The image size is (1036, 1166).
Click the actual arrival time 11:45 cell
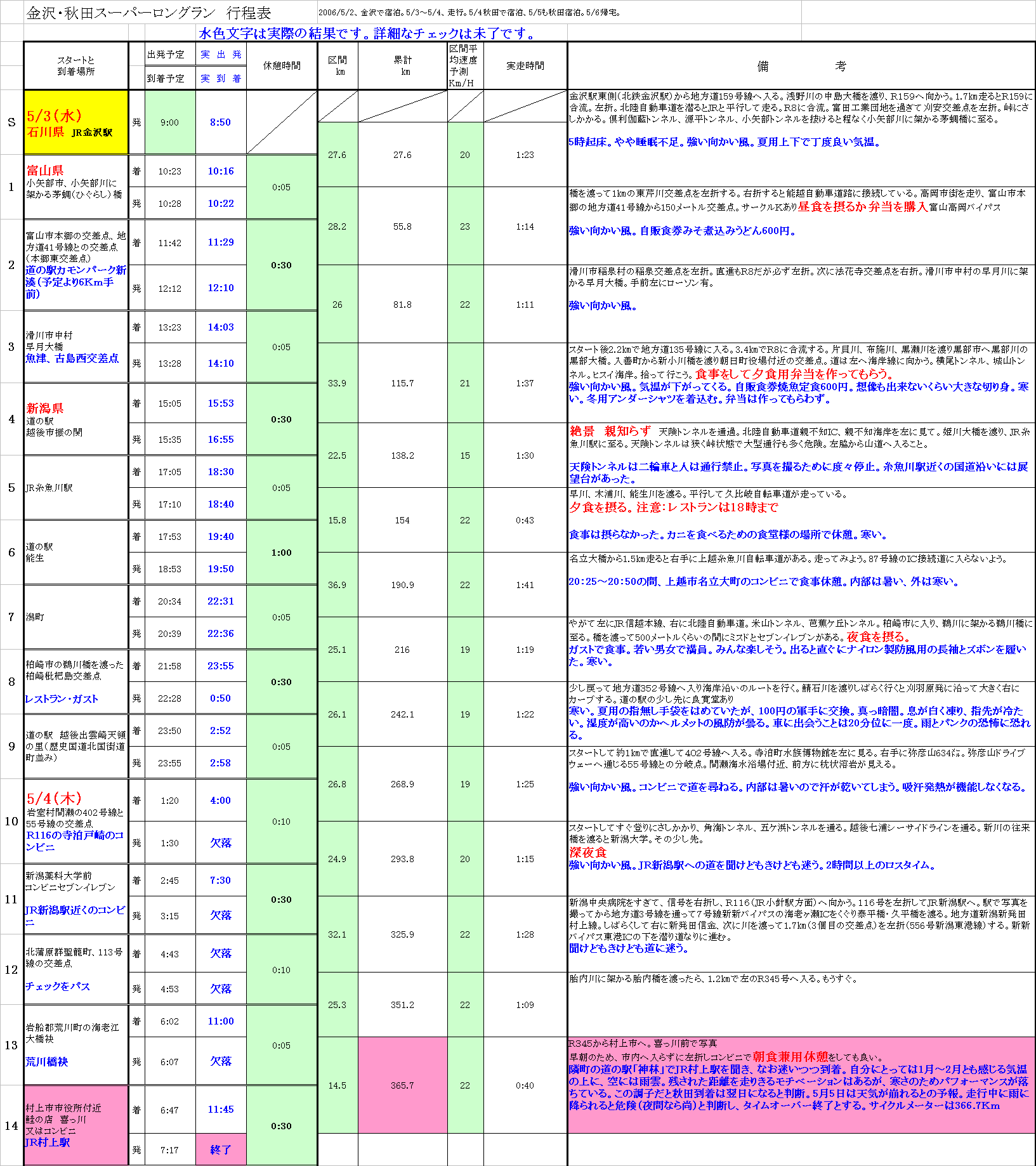tap(220, 1110)
